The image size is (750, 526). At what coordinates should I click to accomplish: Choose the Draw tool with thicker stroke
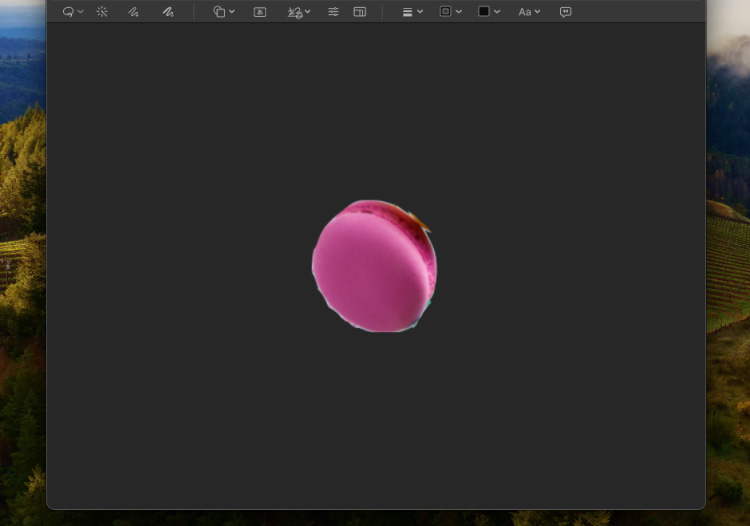coord(168,12)
